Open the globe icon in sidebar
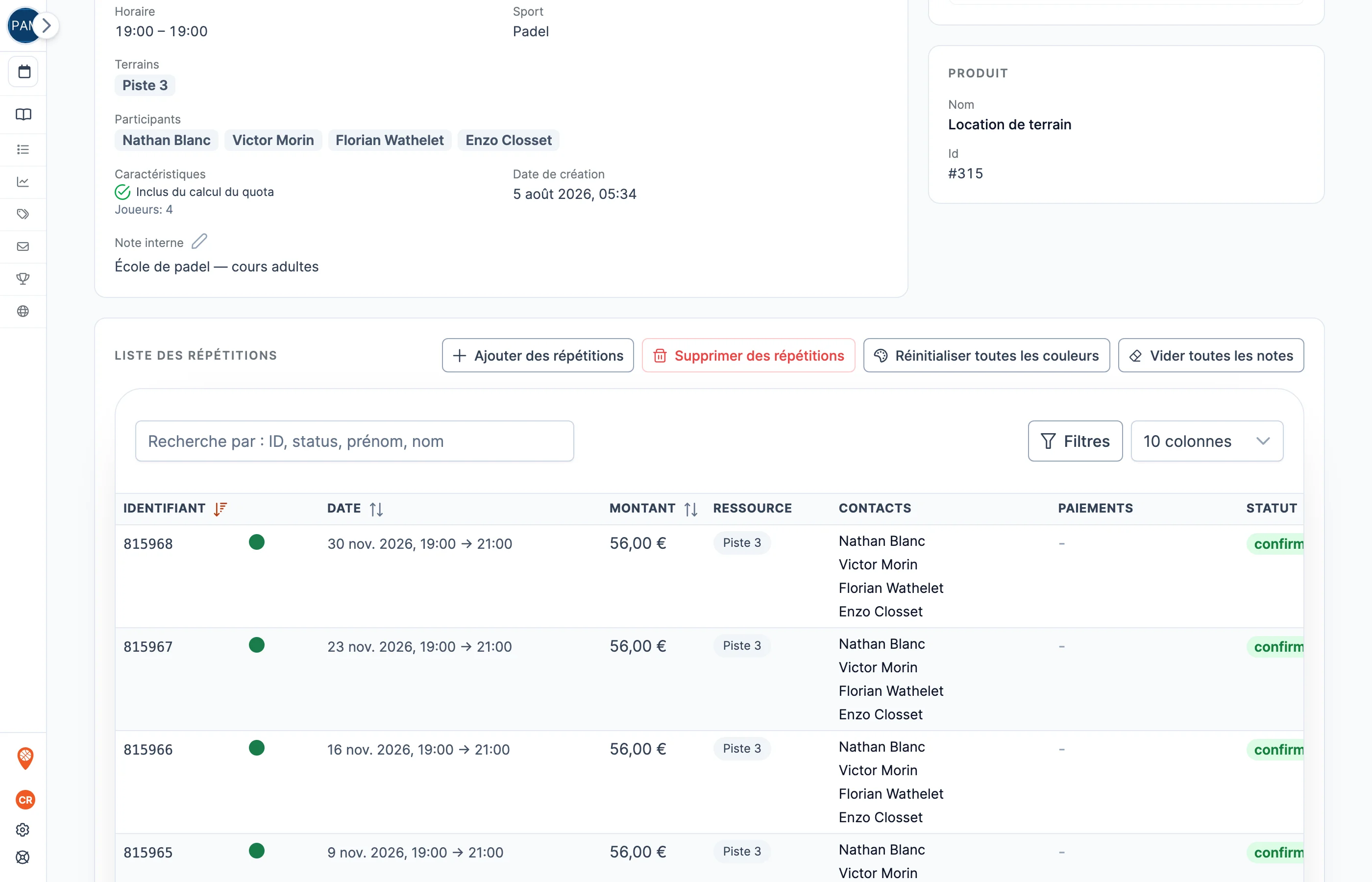 [23, 312]
